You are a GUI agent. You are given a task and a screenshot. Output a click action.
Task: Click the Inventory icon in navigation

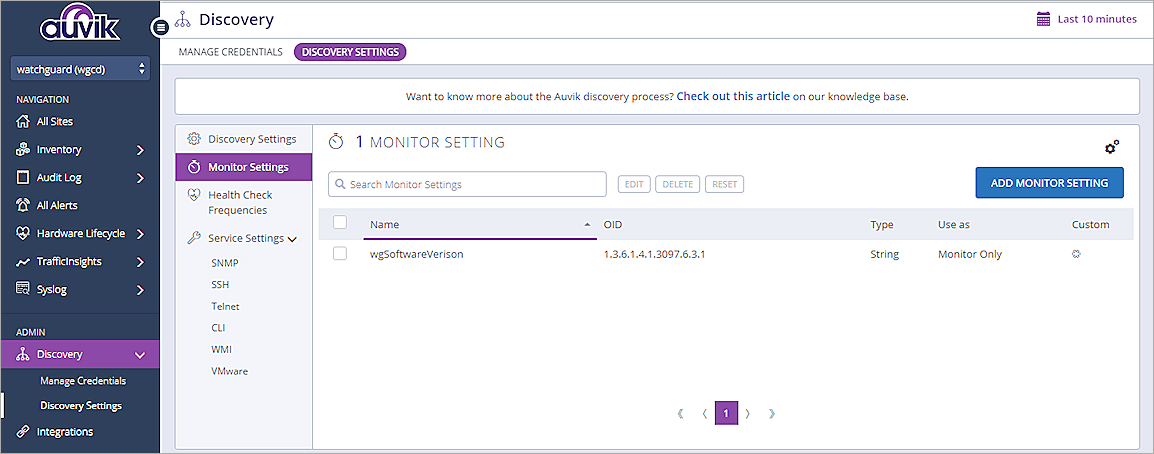tap(22, 149)
